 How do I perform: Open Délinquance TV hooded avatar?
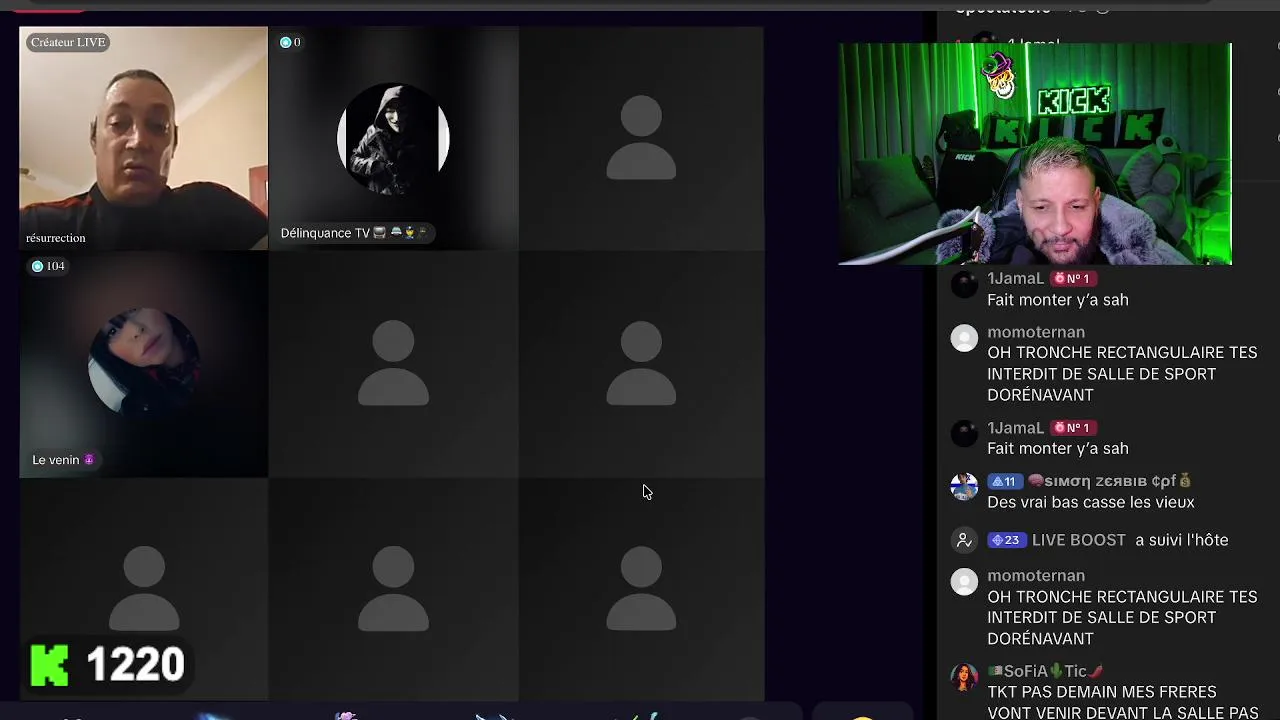tap(393, 139)
